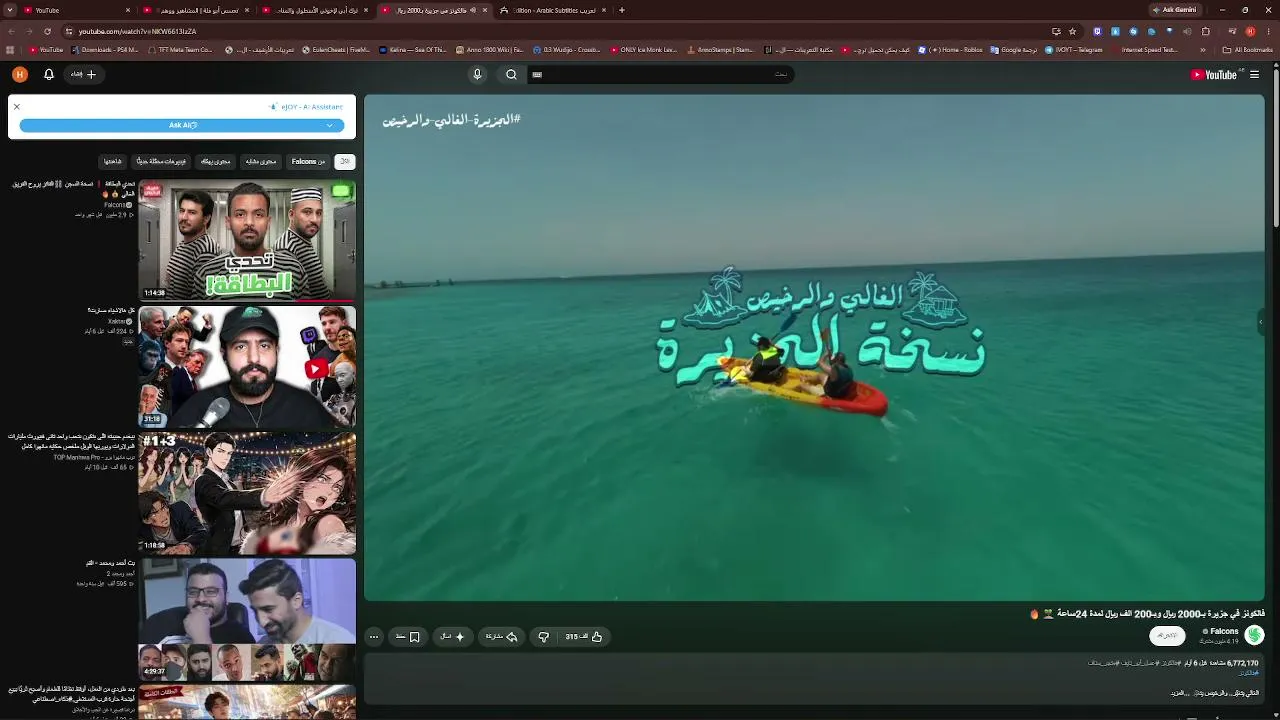
Task: Open the account avatar with letter H
Action: click(20, 74)
